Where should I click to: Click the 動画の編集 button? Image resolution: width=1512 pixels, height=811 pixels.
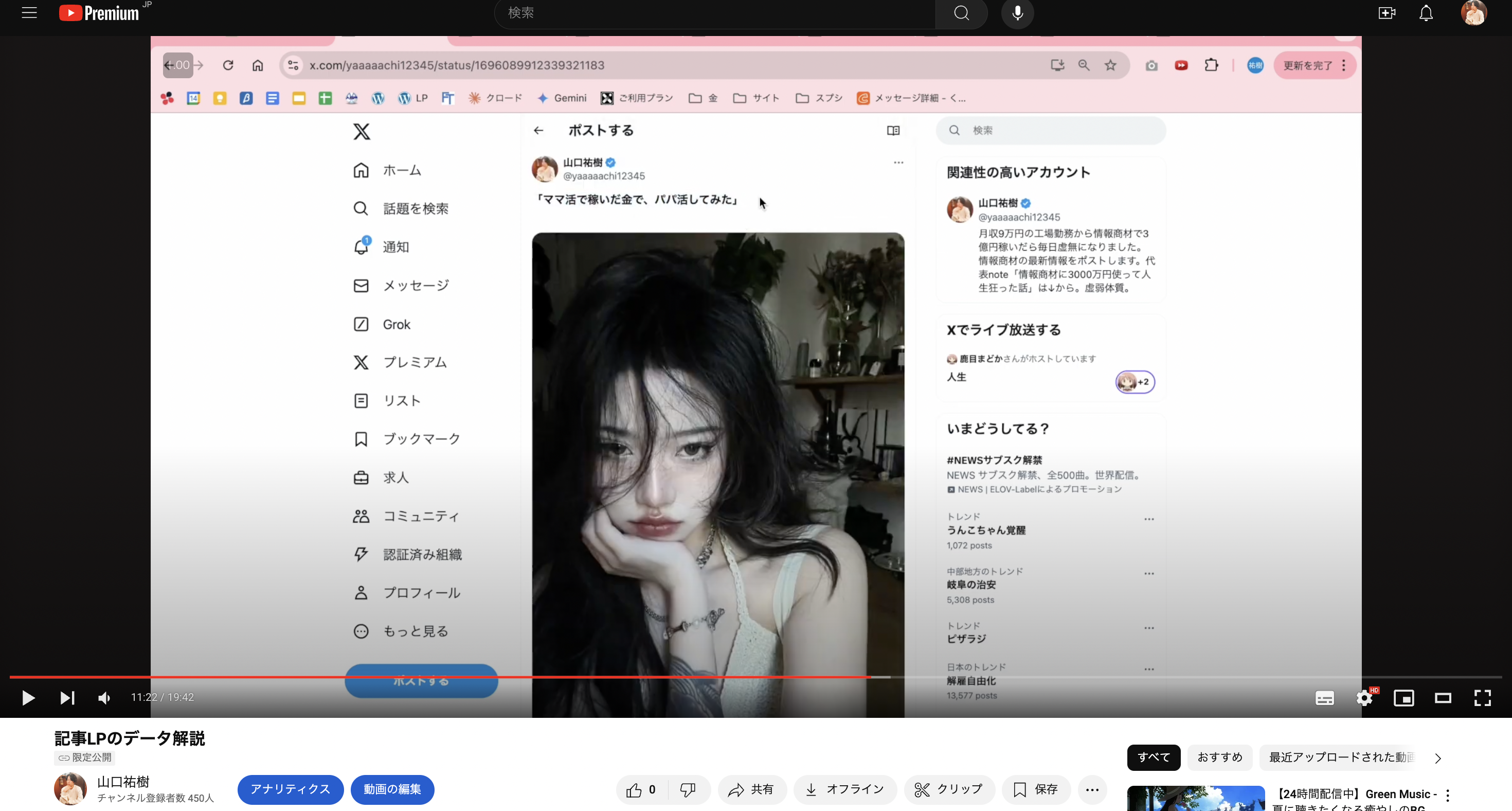pos(392,789)
